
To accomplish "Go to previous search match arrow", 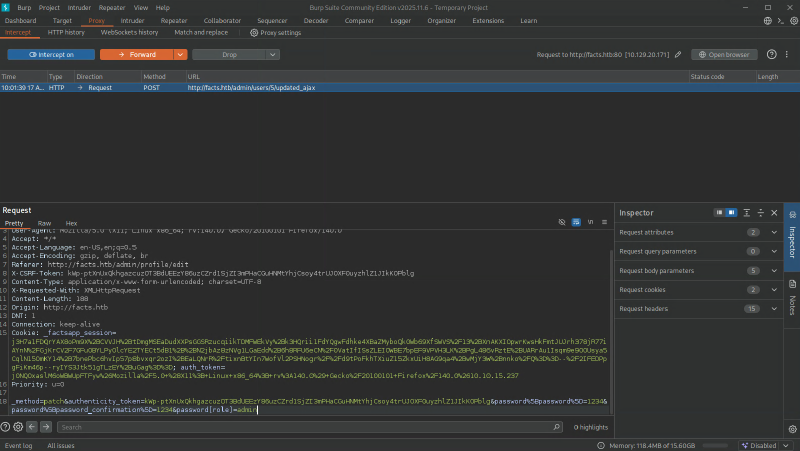I will (32, 427).
